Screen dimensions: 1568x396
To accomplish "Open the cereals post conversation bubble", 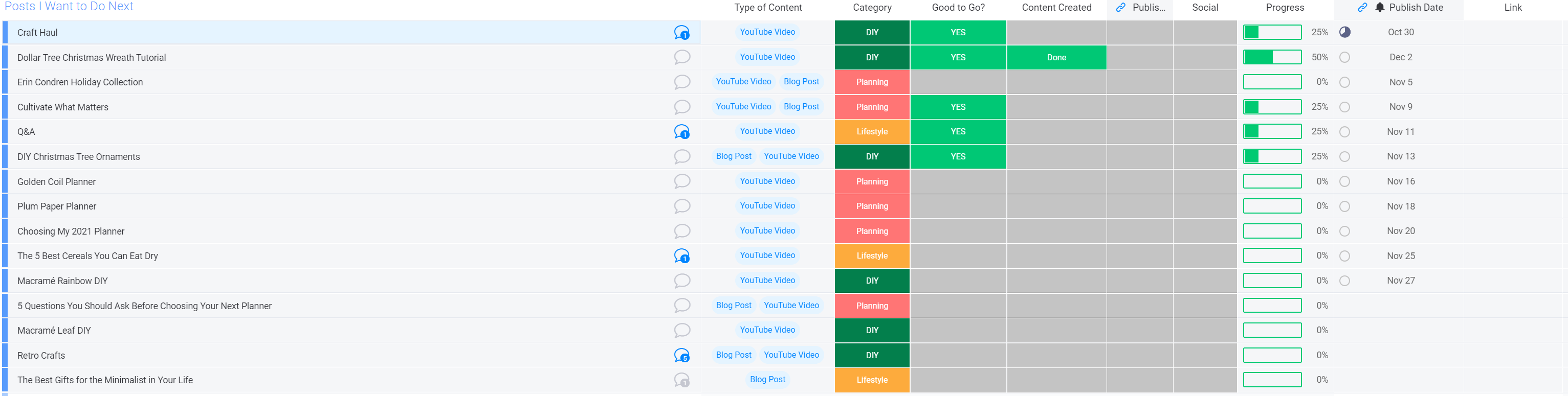I will [x=682, y=256].
